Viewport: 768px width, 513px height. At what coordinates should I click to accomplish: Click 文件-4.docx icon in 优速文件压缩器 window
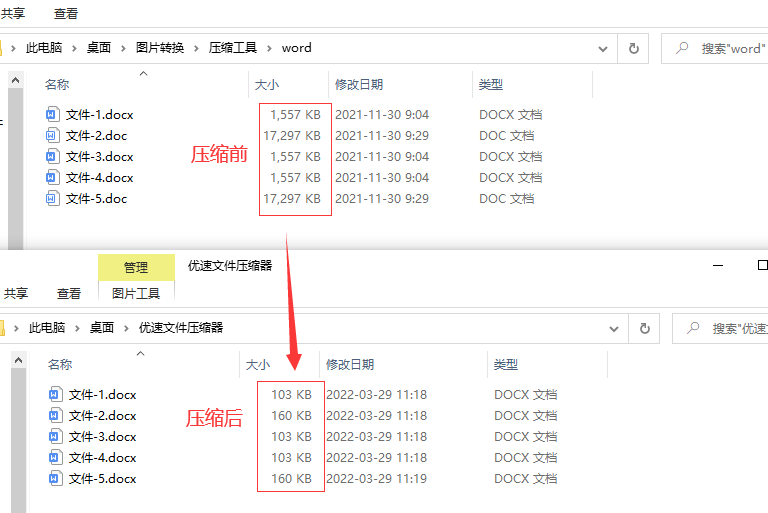point(55,458)
